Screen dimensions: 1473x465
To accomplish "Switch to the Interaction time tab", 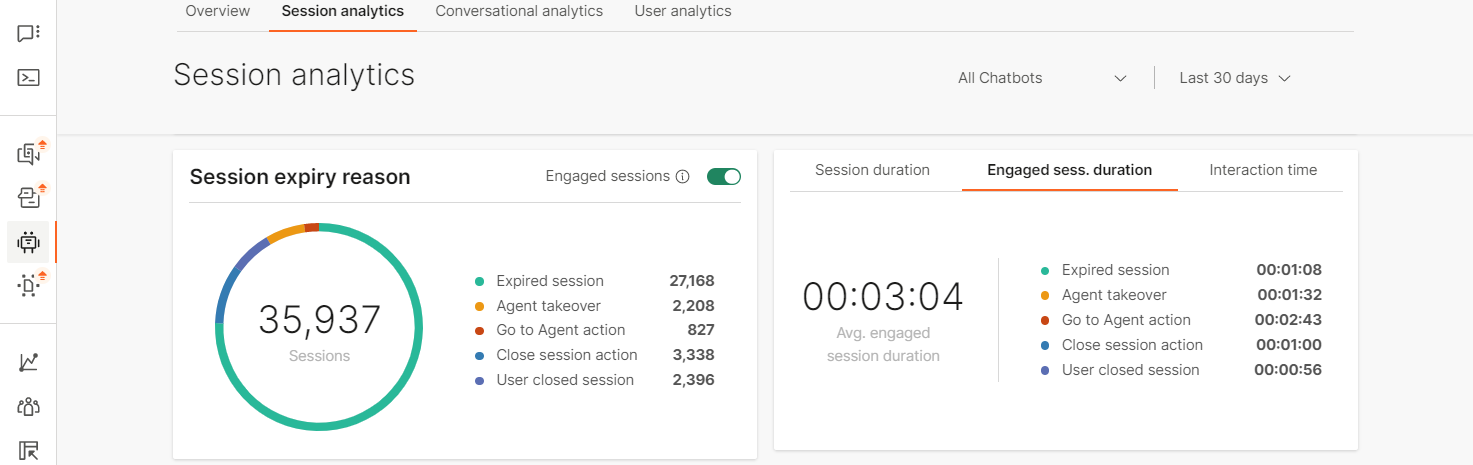I will (x=1263, y=170).
